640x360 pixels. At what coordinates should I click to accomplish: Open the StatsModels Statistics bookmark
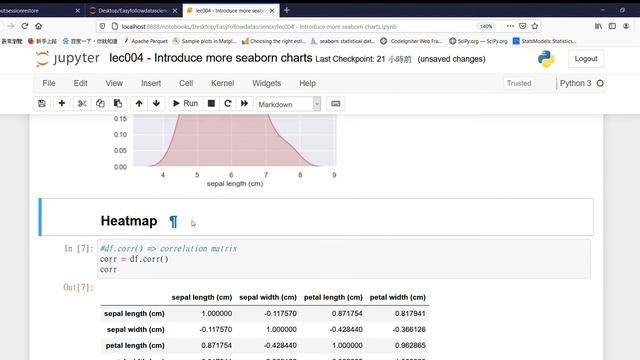click(x=544, y=41)
